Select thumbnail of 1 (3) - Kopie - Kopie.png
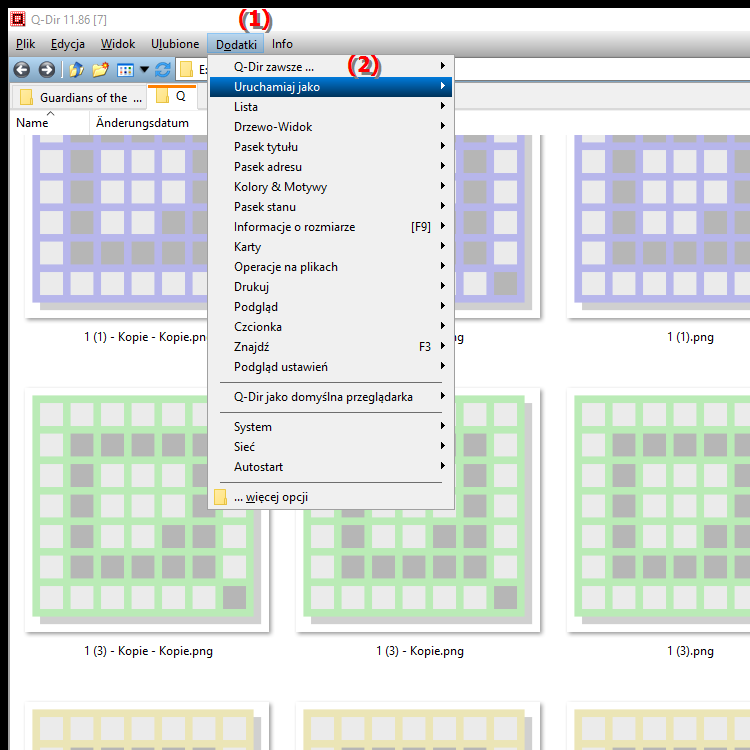 click(147, 510)
